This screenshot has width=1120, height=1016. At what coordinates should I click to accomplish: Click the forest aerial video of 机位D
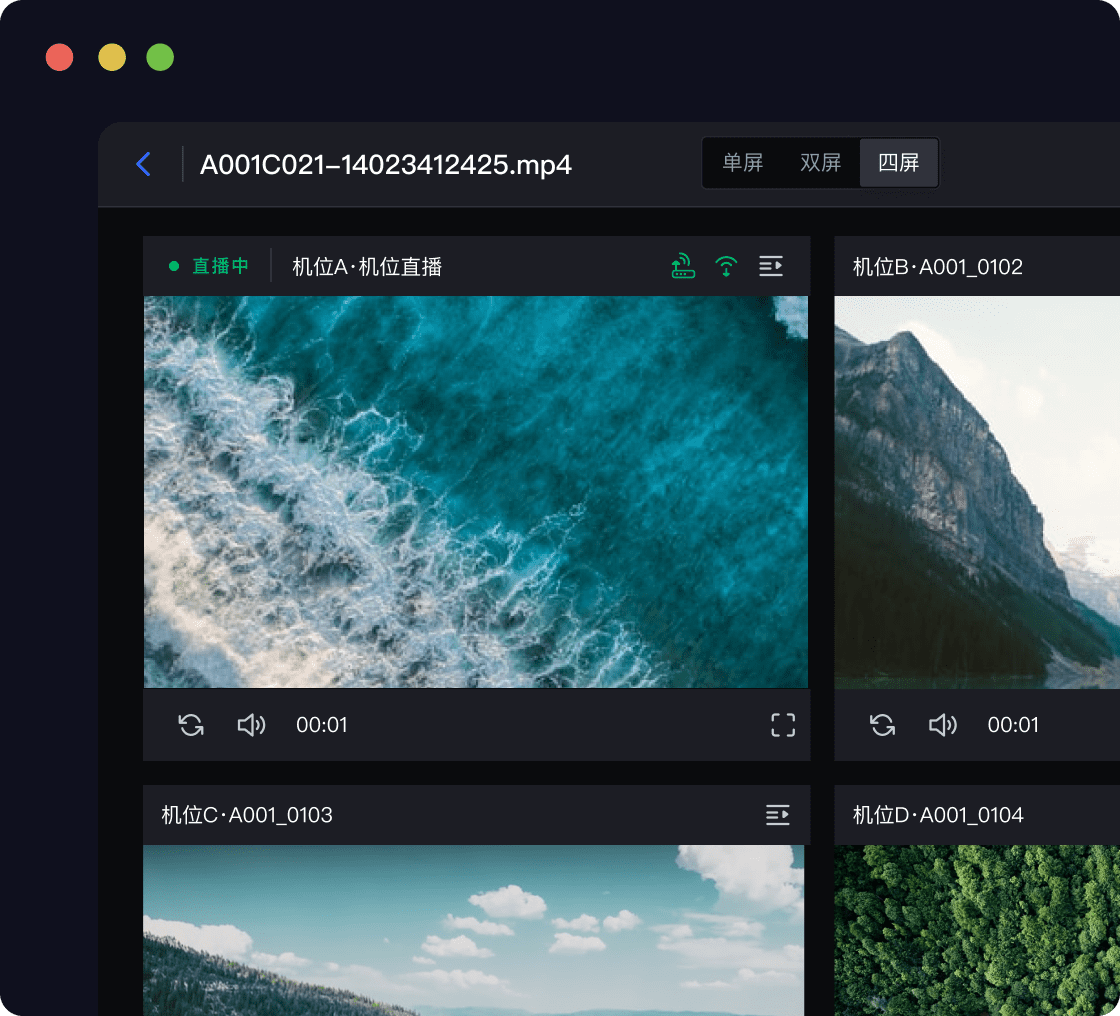tap(977, 930)
